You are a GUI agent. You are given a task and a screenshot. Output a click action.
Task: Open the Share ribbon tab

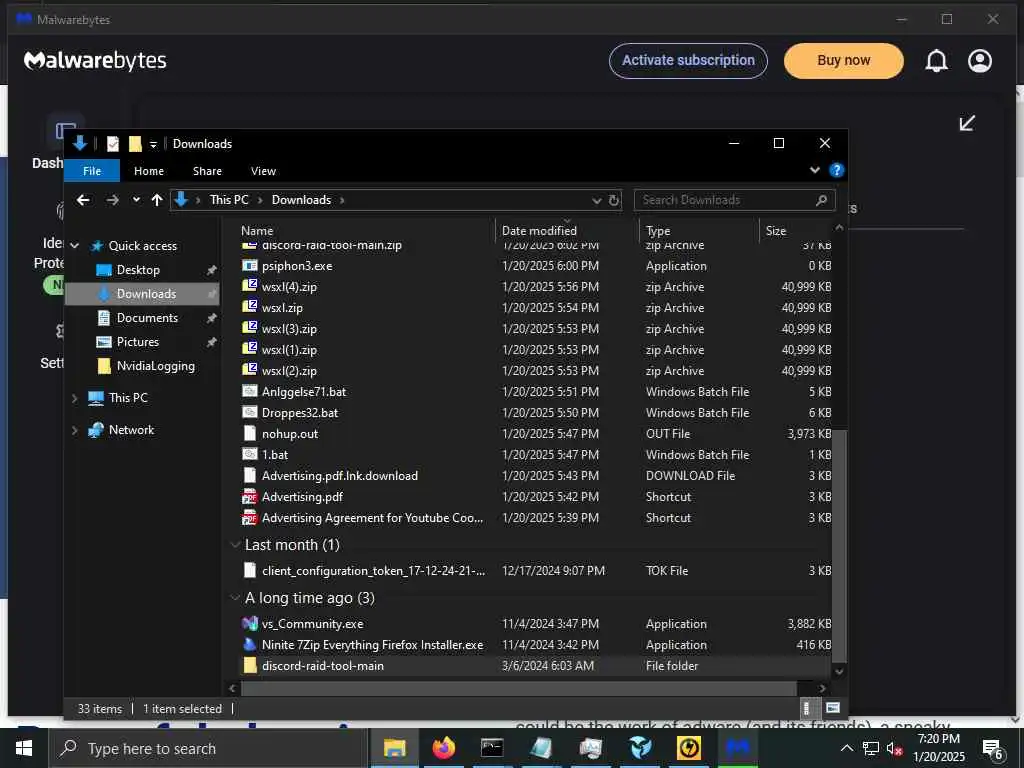[207, 171]
